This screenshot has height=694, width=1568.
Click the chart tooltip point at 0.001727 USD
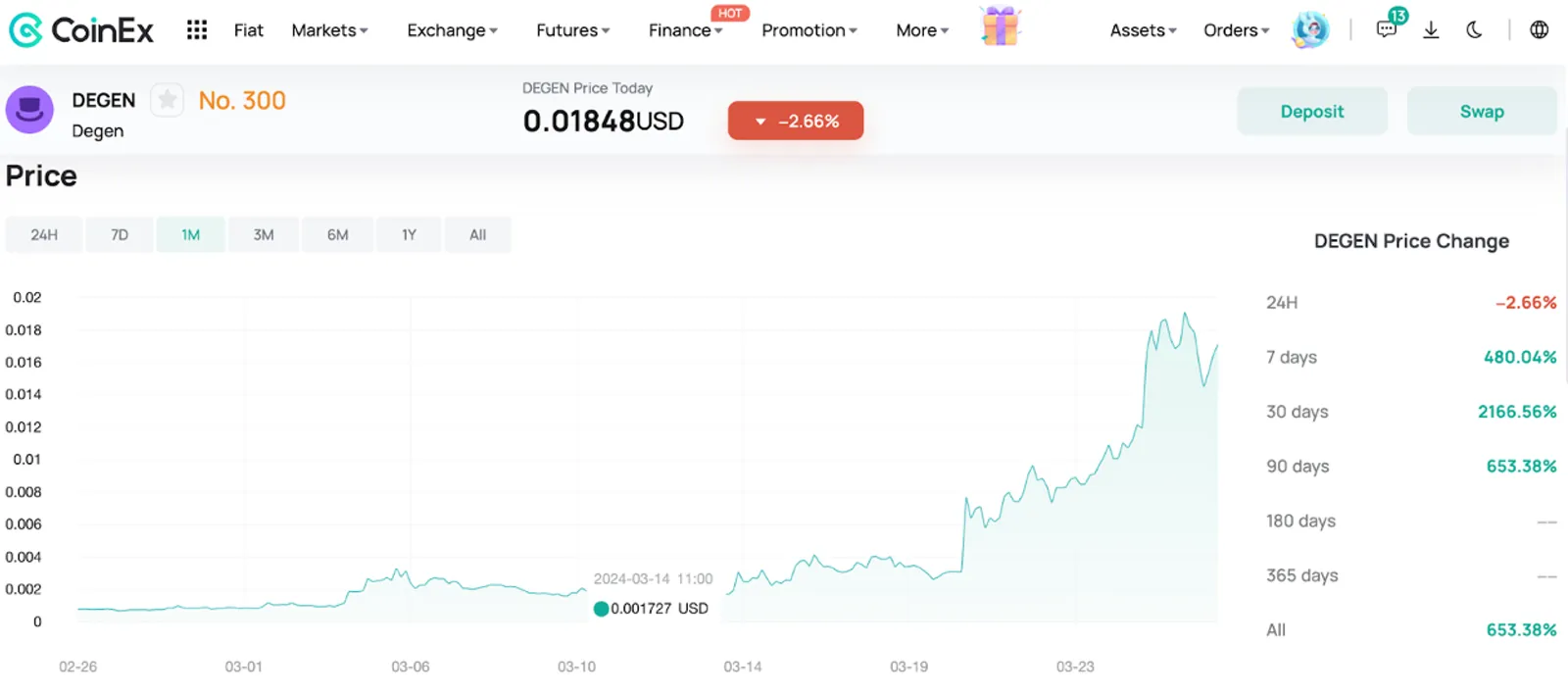click(x=601, y=609)
